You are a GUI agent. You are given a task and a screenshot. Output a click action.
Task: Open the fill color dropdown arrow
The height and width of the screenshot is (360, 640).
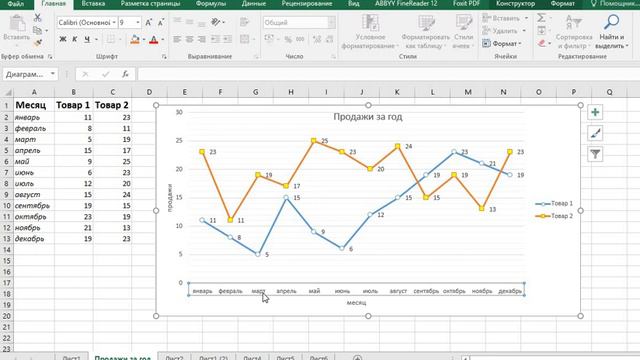pyautogui.click(x=144, y=40)
